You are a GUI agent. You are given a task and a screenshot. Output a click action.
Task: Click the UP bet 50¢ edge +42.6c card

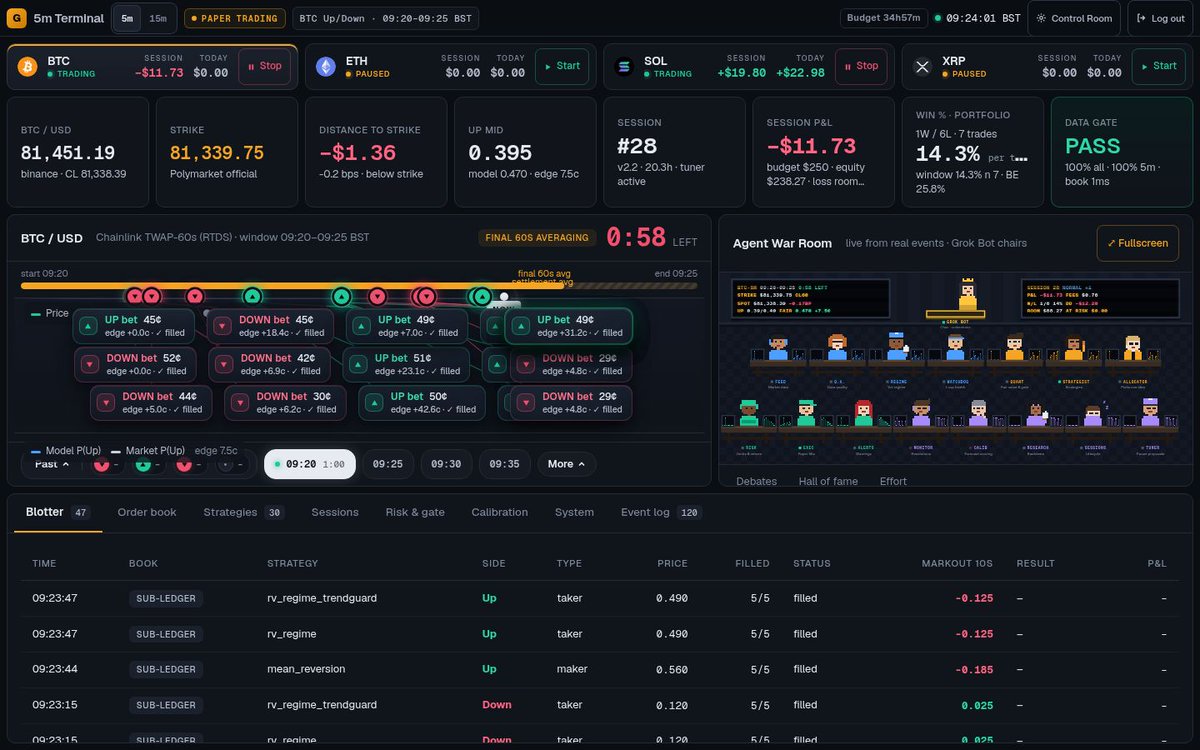click(422, 403)
